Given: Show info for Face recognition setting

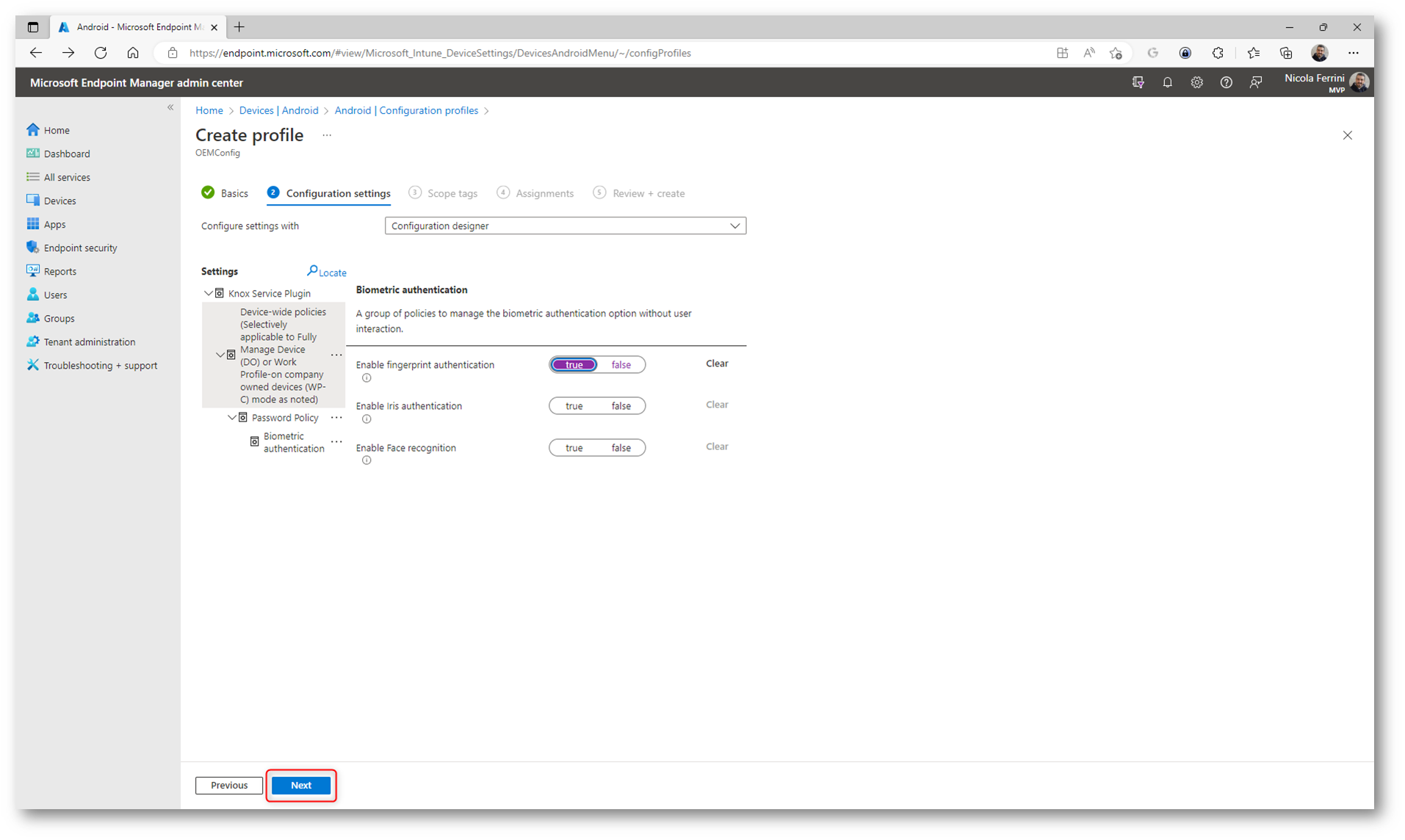Looking at the screenshot, I should (x=366, y=460).
